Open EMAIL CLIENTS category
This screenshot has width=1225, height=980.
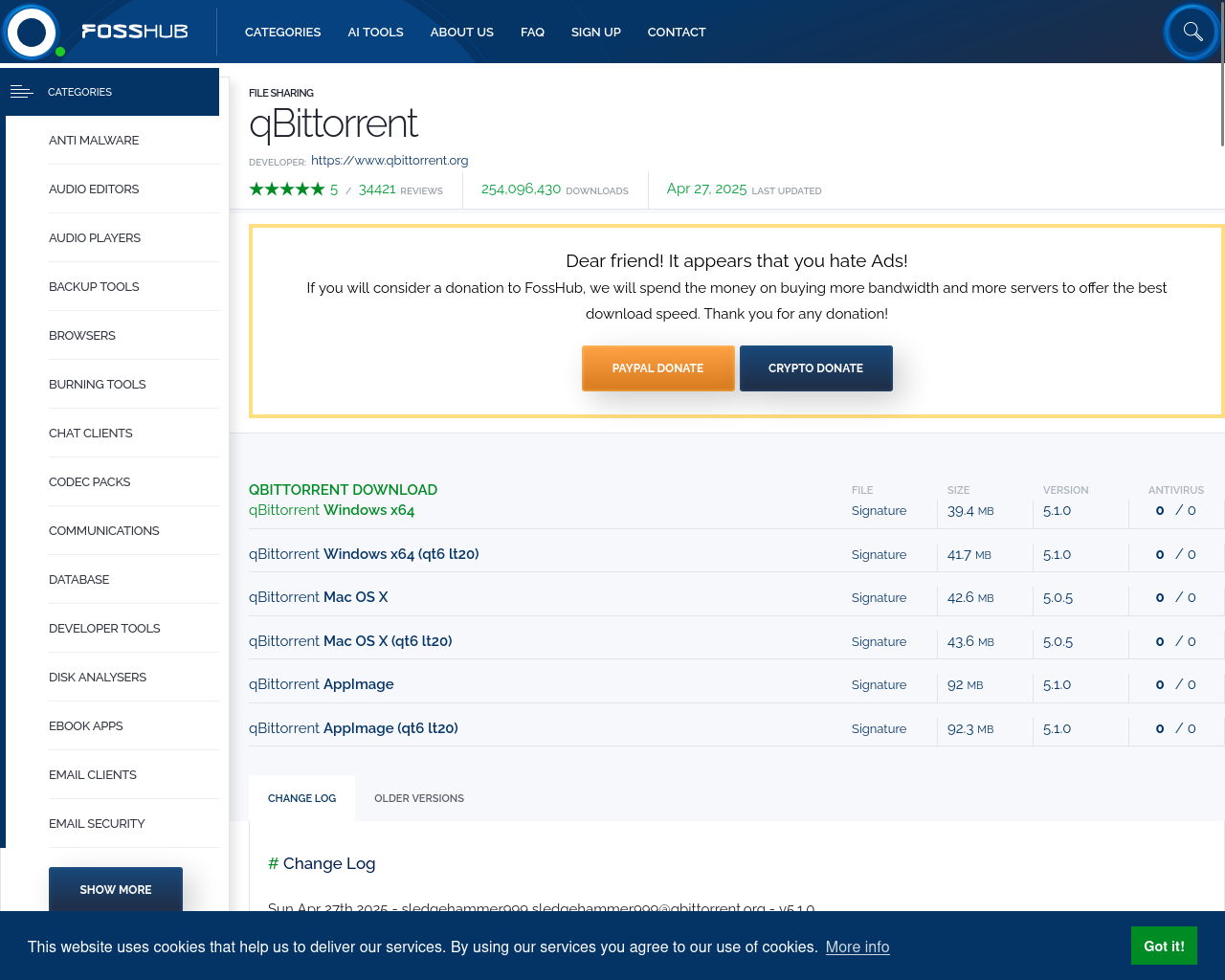[93, 774]
